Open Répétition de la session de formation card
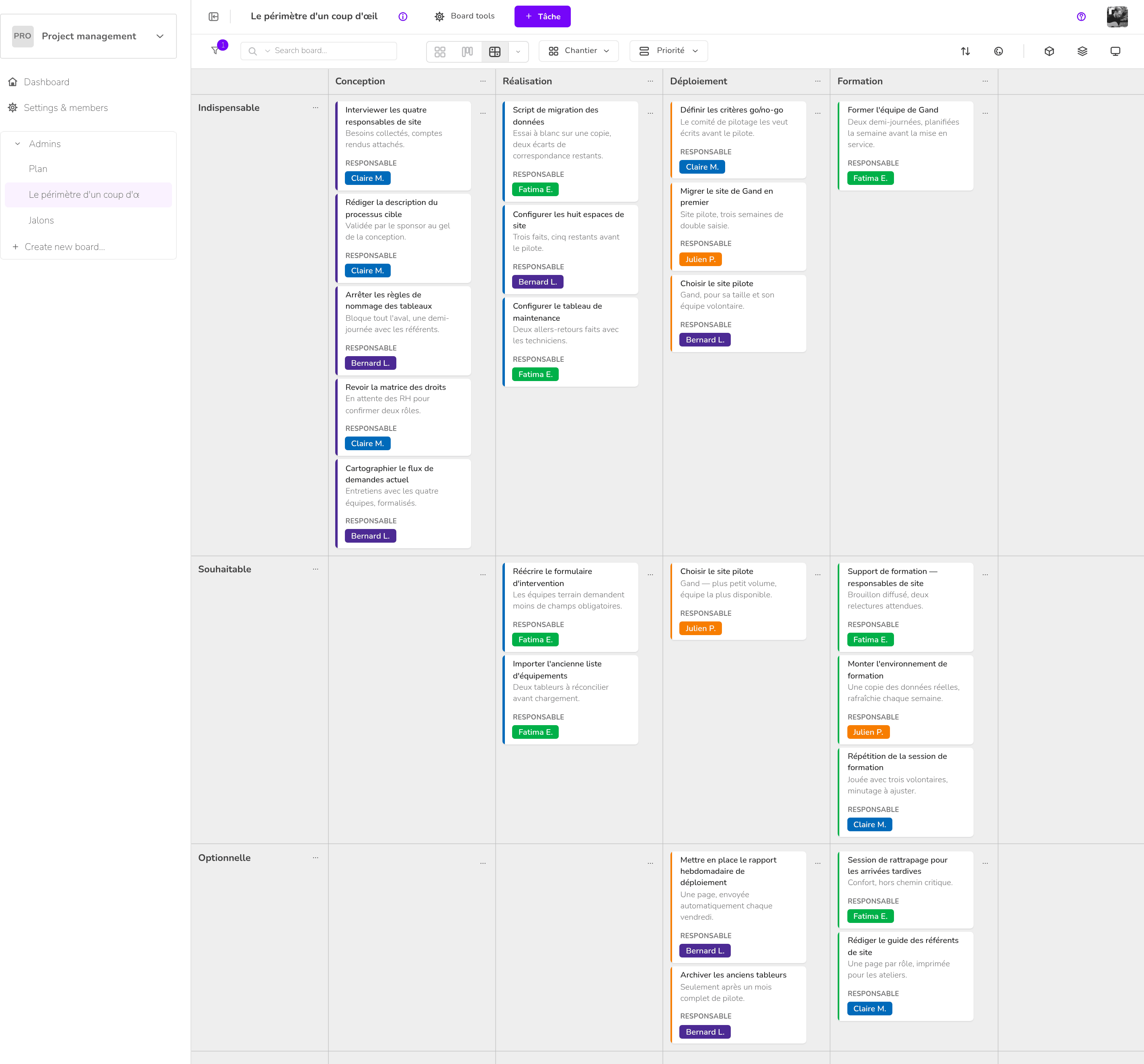Image resolution: width=1144 pixels, height=1064 pixels. [906, 792]
